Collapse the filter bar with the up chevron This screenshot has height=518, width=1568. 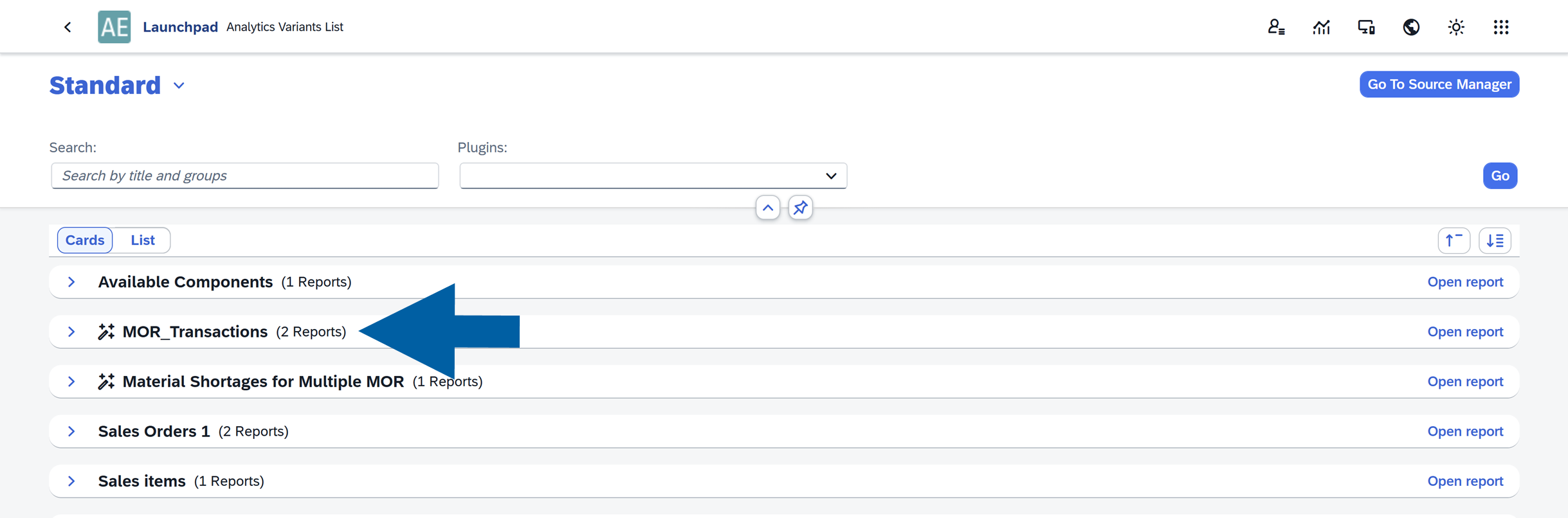[x=767, y=208]
